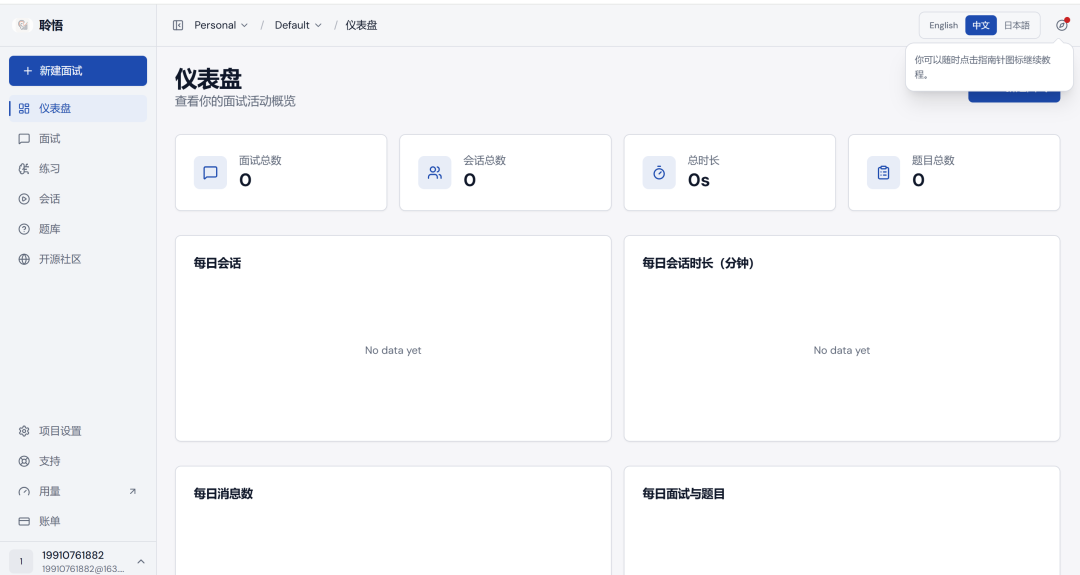Click the account email 19910761882@163
The width and height of the screenshot is (1080, 575).
[83, 569]
